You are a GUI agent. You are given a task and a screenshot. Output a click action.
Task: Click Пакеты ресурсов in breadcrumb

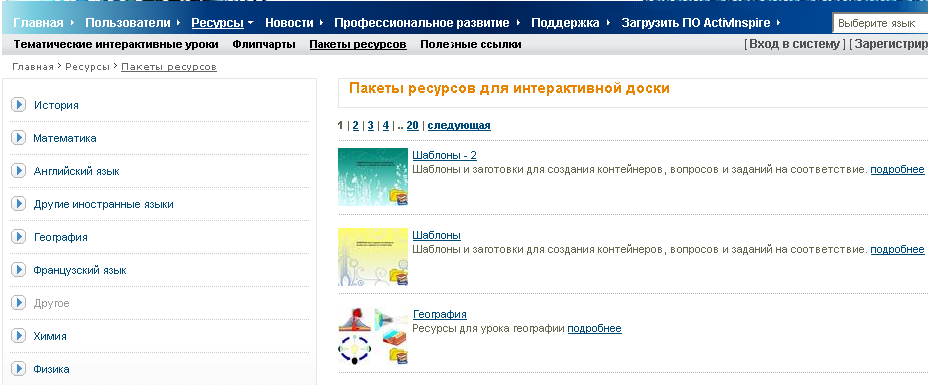coord(169,67)
